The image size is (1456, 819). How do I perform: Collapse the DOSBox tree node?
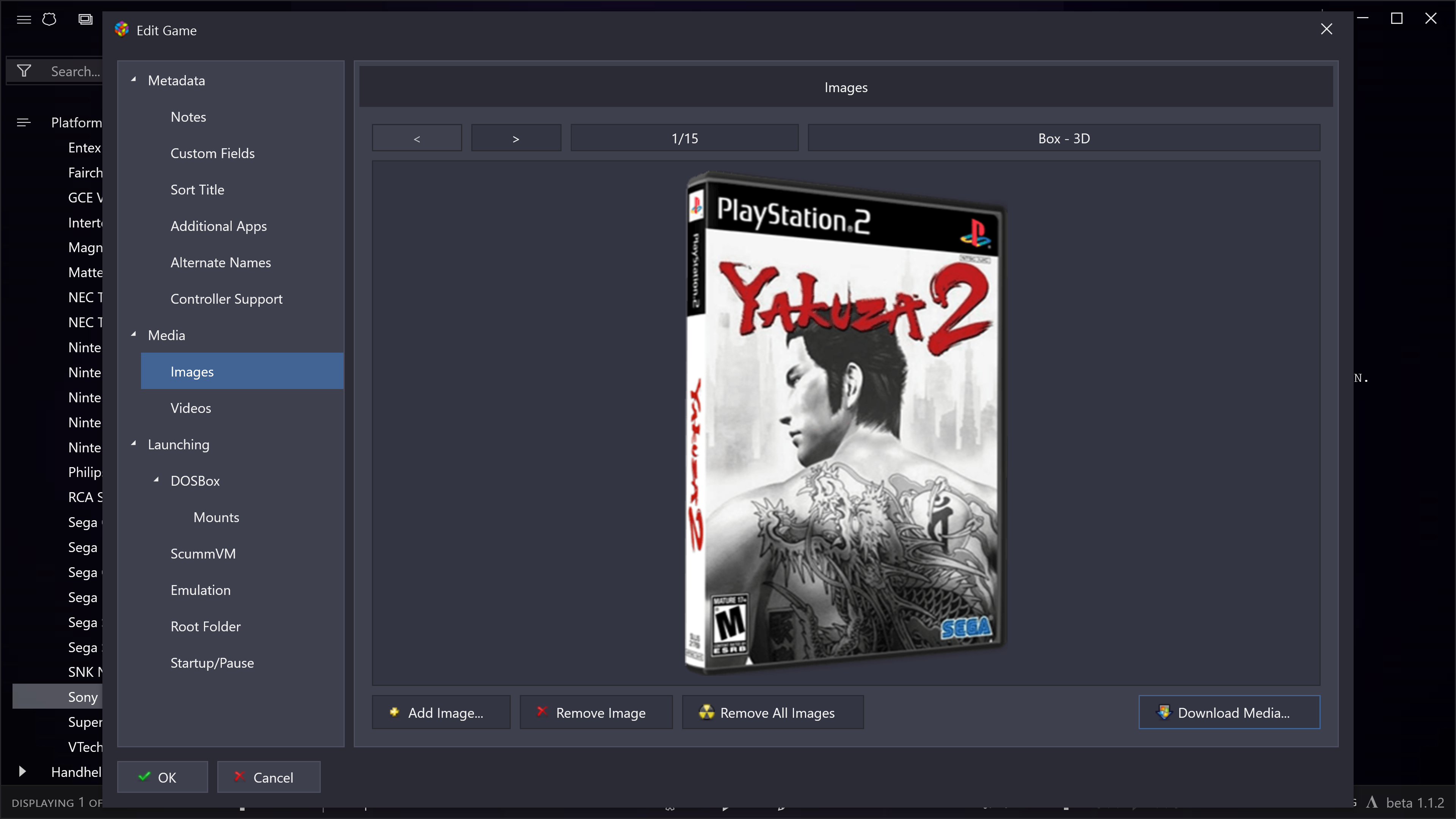tap(157, 480)
